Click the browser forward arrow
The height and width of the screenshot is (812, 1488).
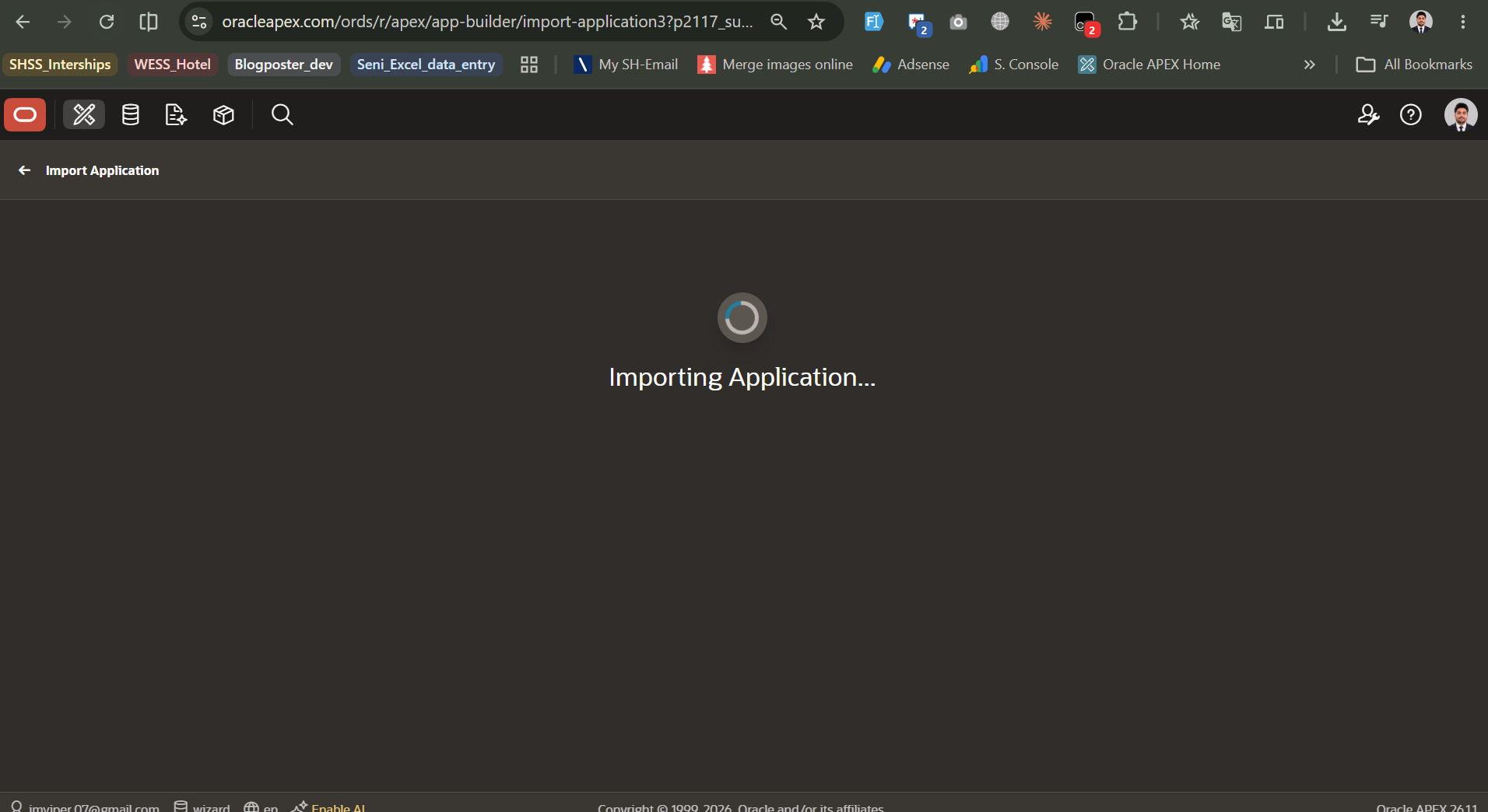point(65,22)
